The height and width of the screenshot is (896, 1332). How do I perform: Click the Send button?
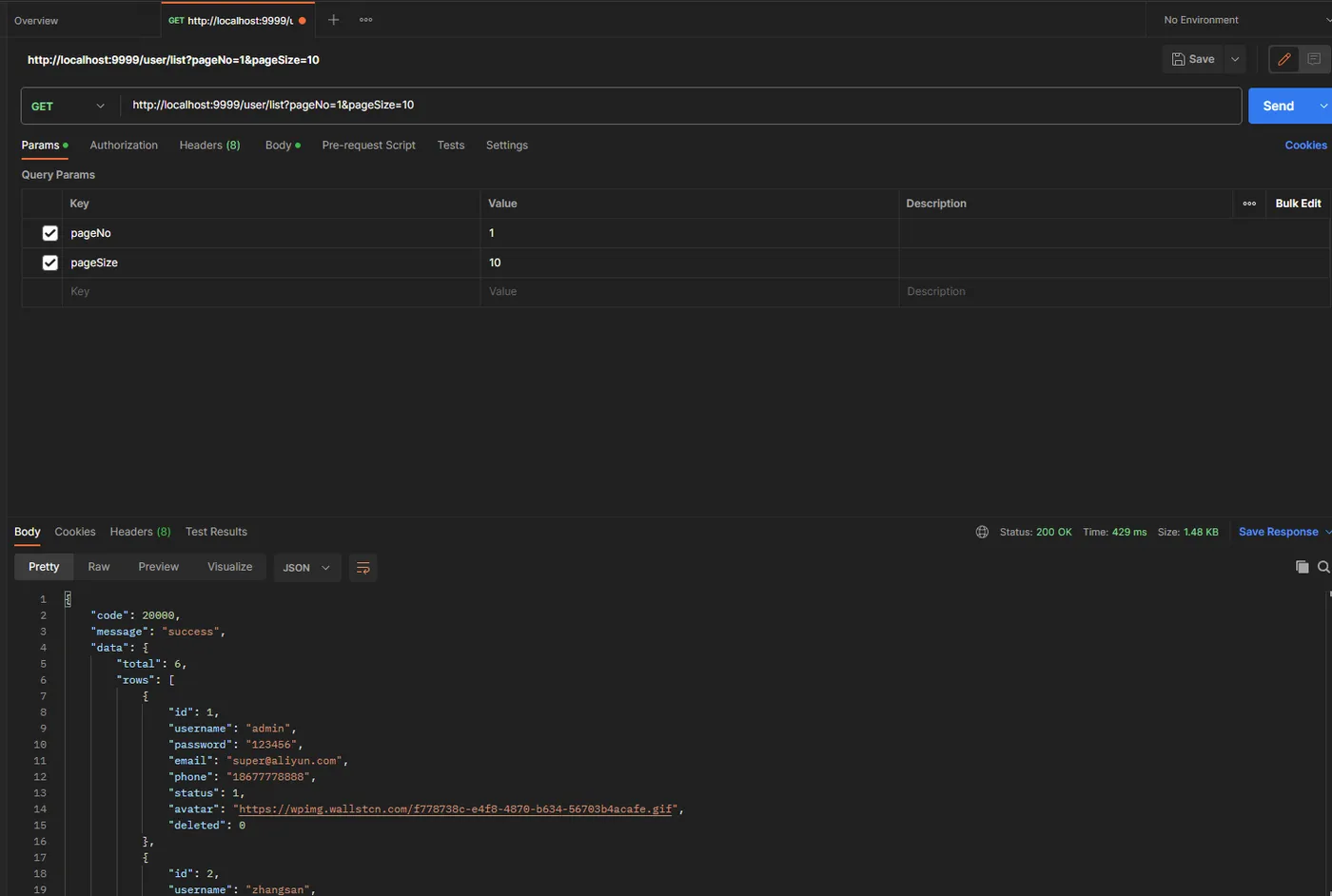(1279, 107)
